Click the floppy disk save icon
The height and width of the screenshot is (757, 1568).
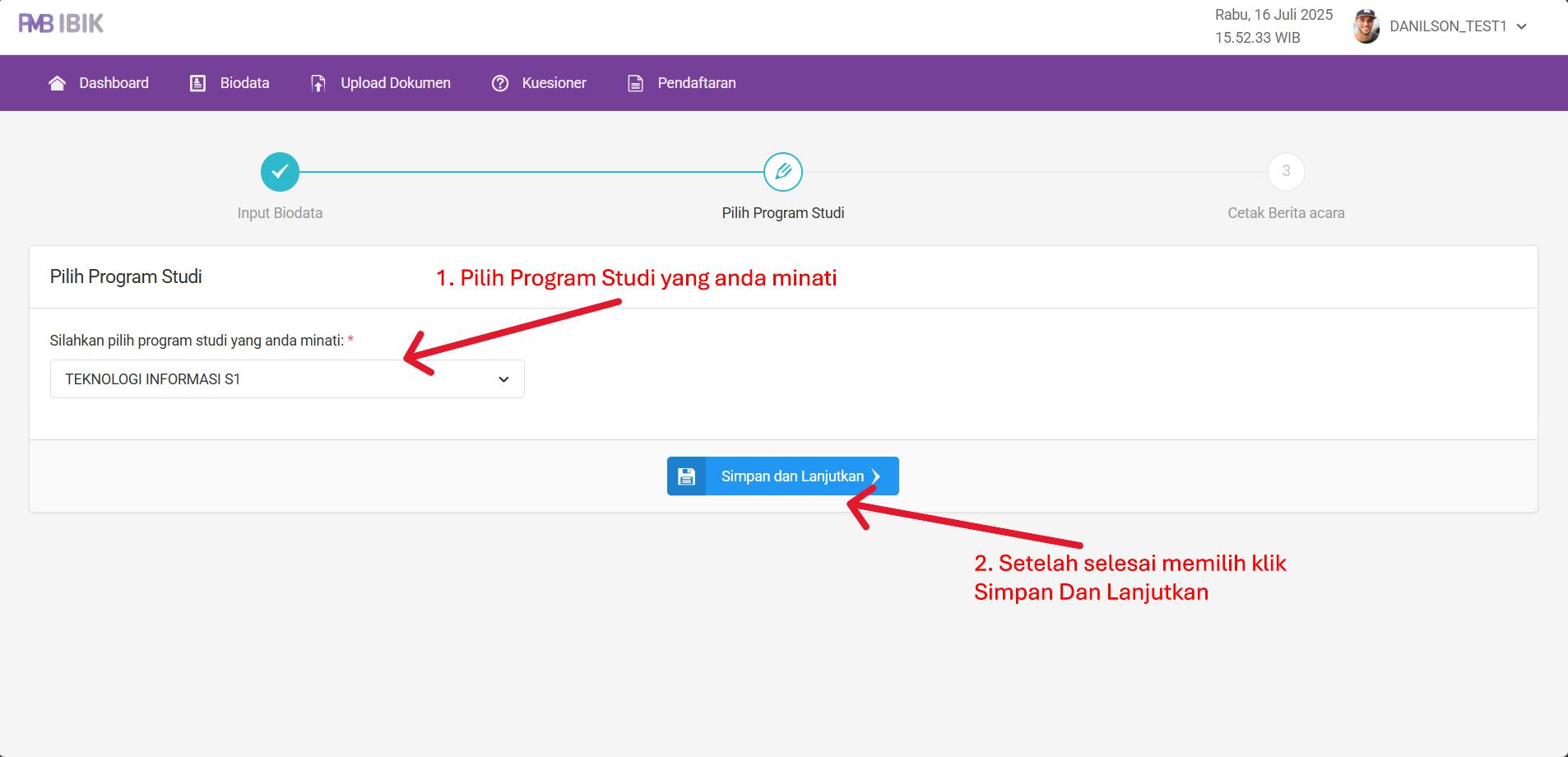click(x=686, y=476)
